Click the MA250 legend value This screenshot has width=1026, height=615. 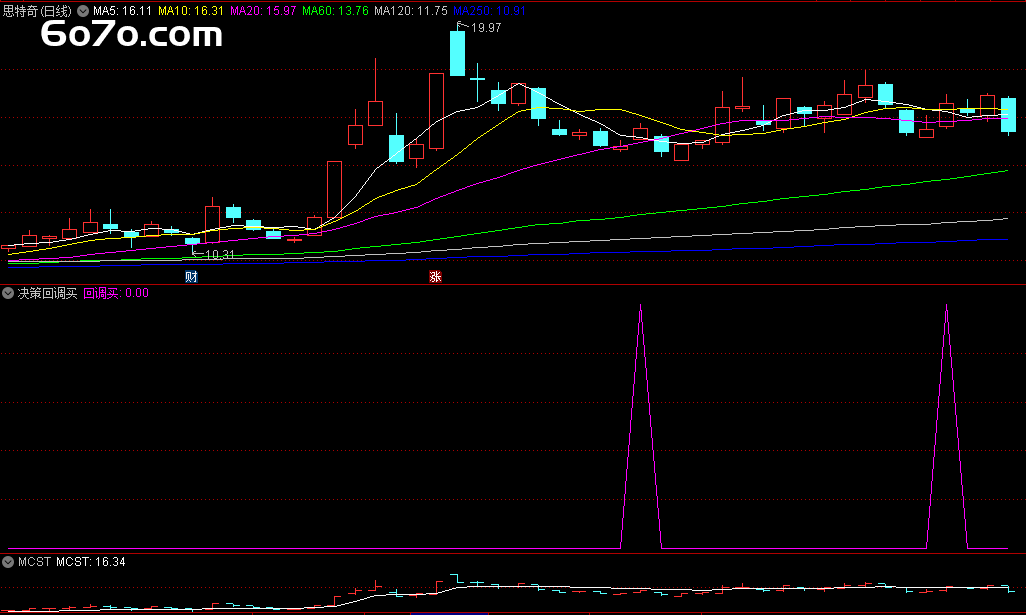(x=489, y=11)
